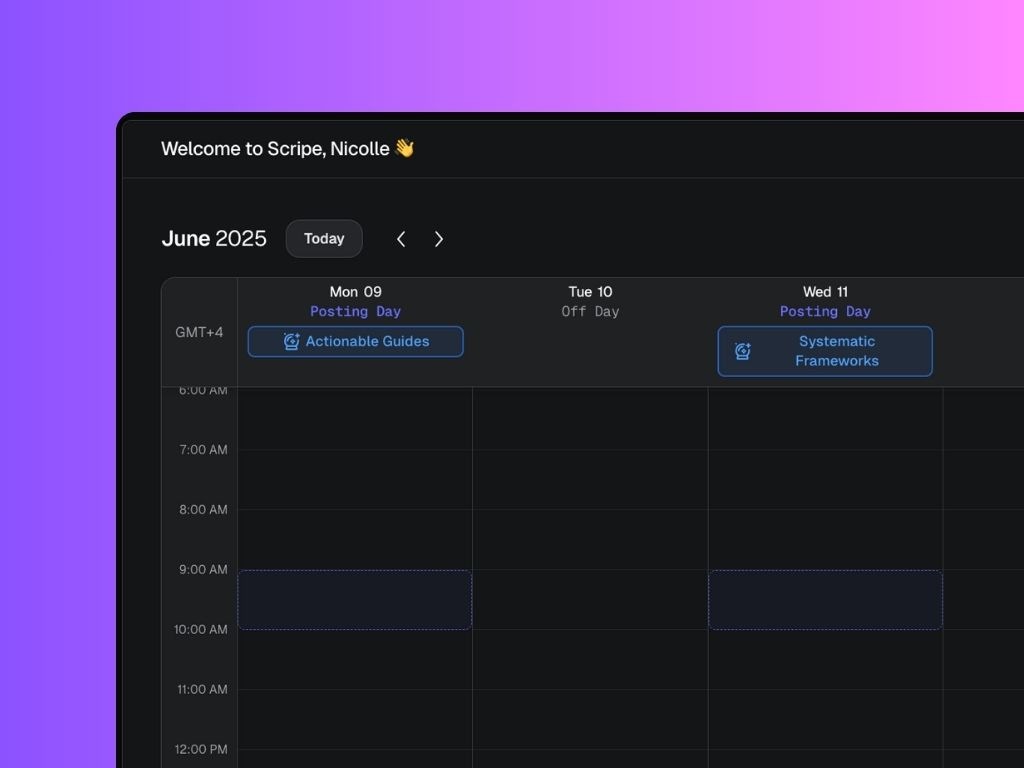Select the Wed 11 day header

coord(825,291)
